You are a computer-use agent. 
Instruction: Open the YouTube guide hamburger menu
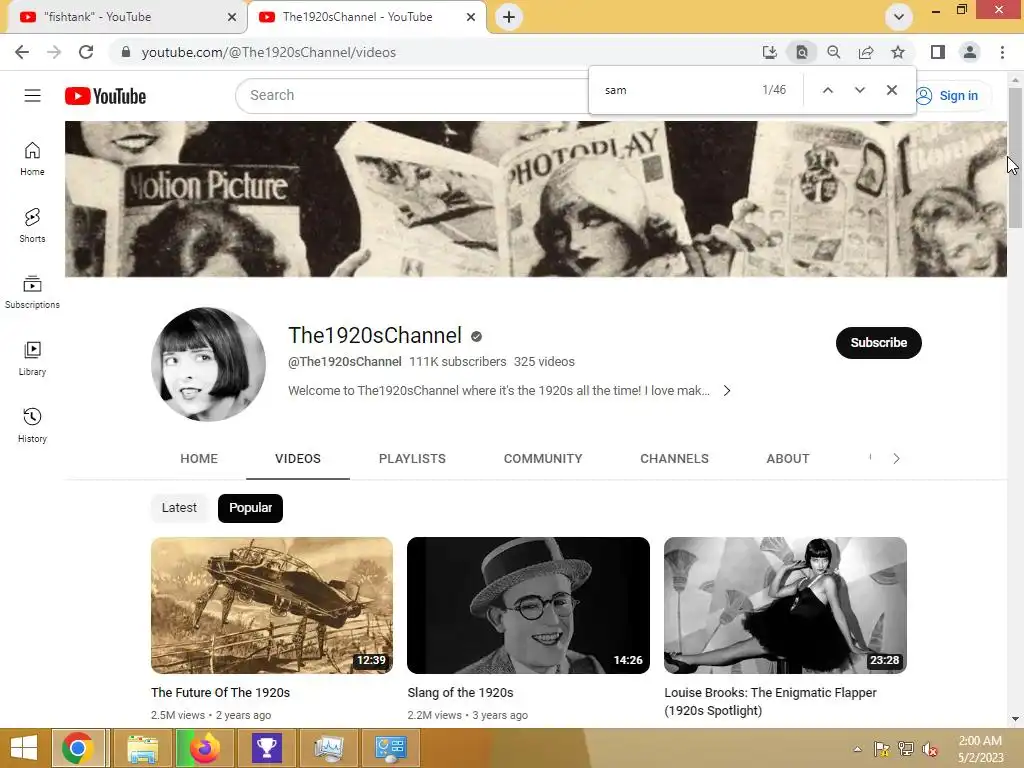(x=32, y=95)
